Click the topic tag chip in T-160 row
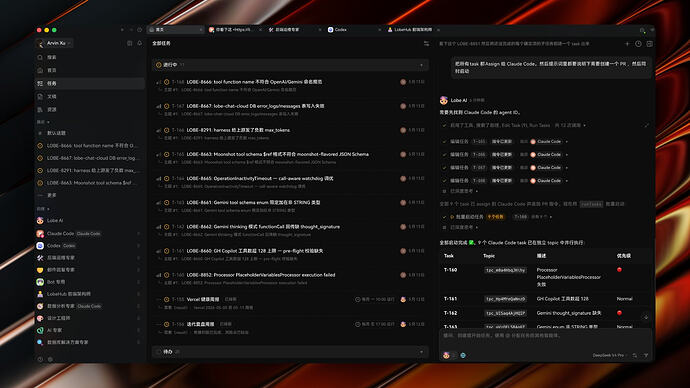This screenshot has height=388, width=690. coord(505,270)
